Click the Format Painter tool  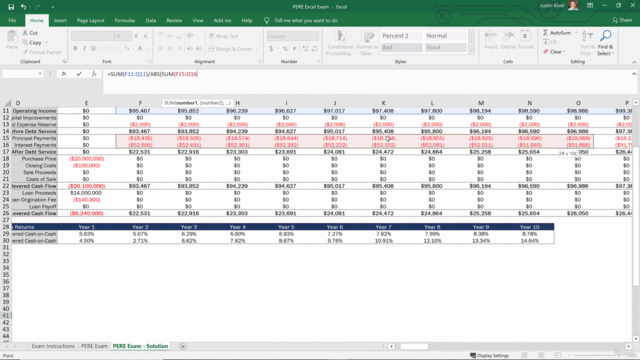click(42, 52)
